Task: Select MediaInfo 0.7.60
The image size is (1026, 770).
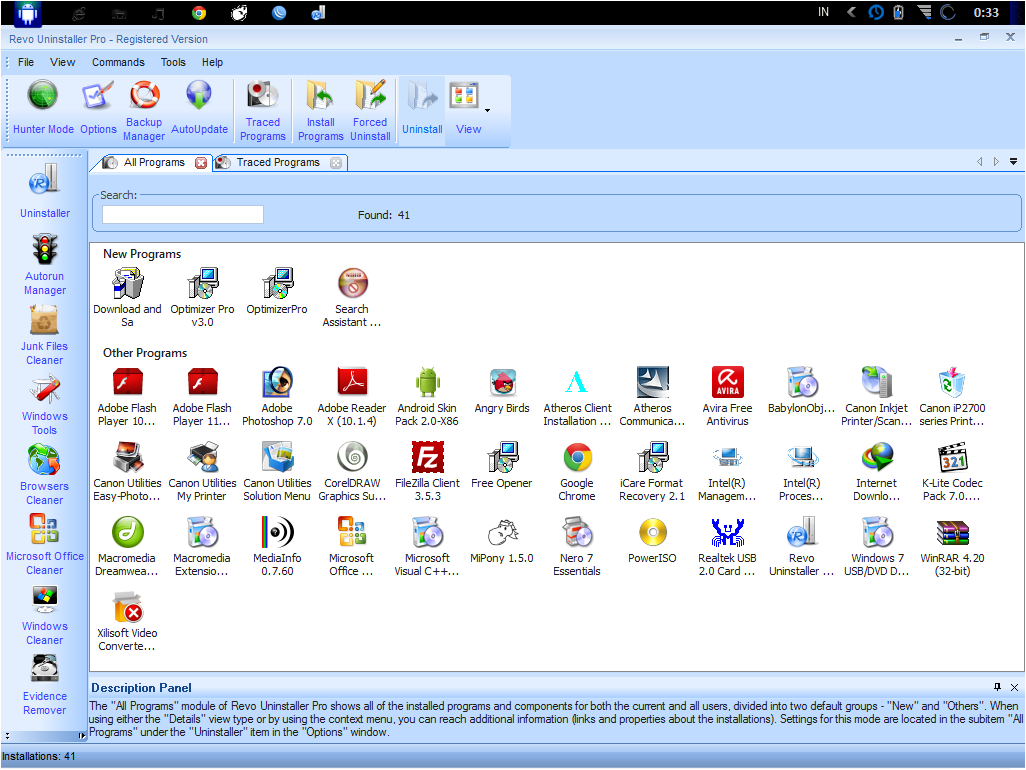Action: click(277, 547)
